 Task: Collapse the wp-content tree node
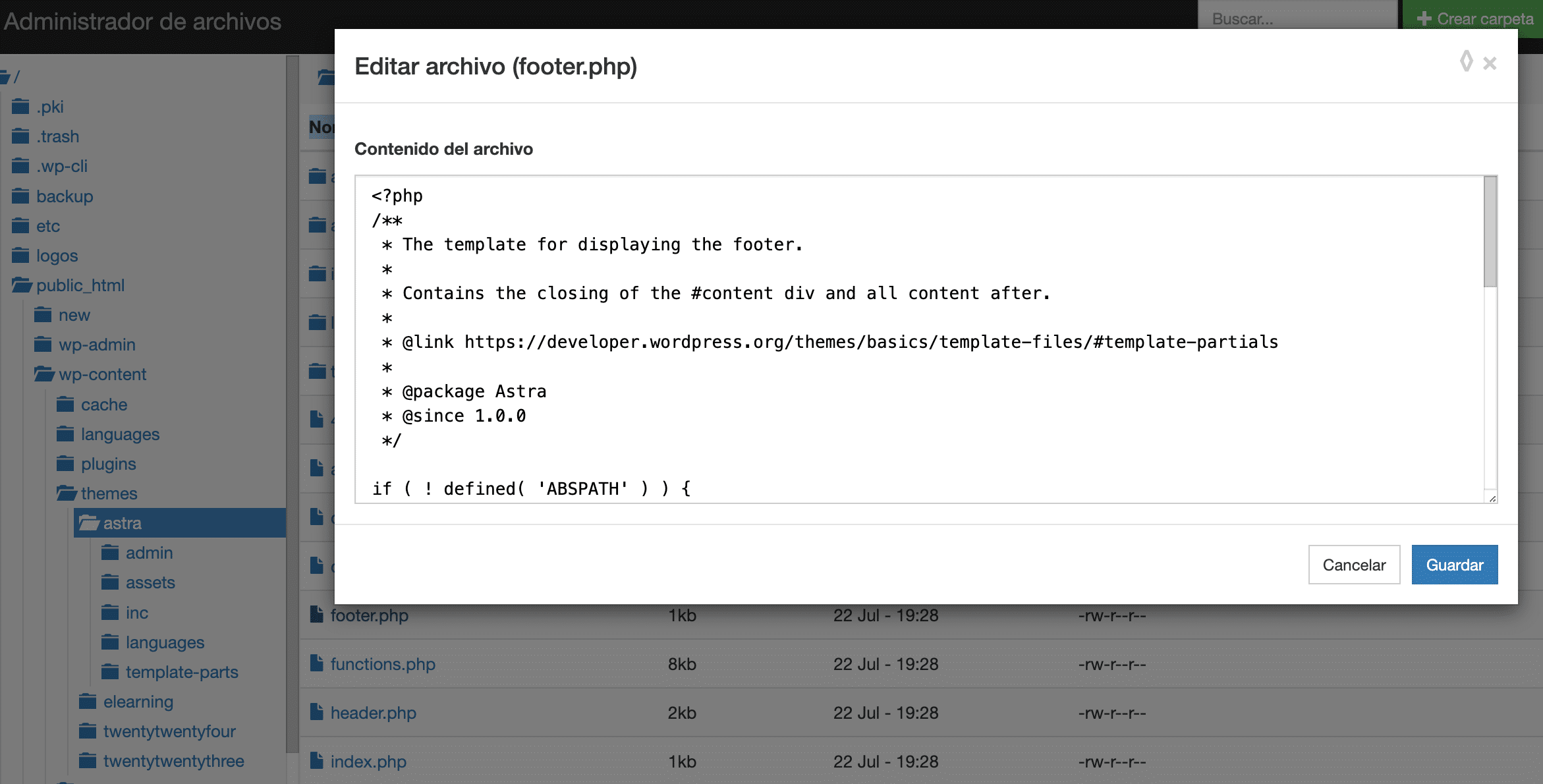pos(43,374)
